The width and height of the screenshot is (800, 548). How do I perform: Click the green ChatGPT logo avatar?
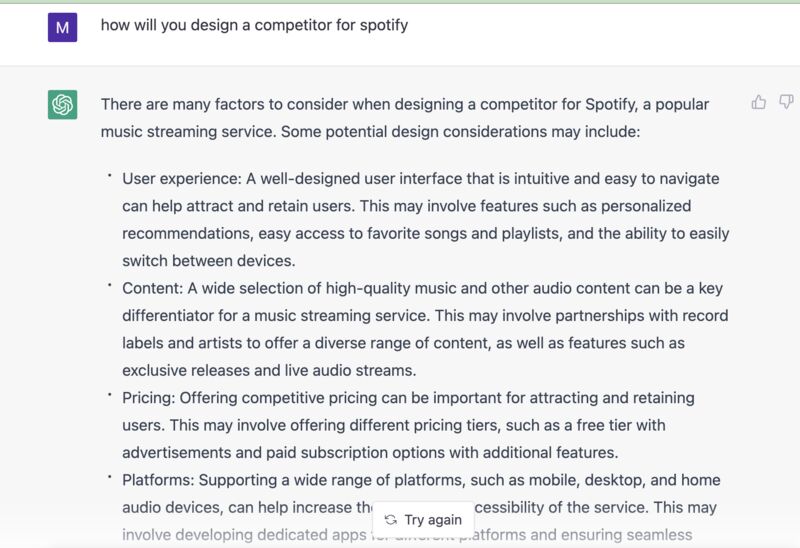(x=63, y=105)
